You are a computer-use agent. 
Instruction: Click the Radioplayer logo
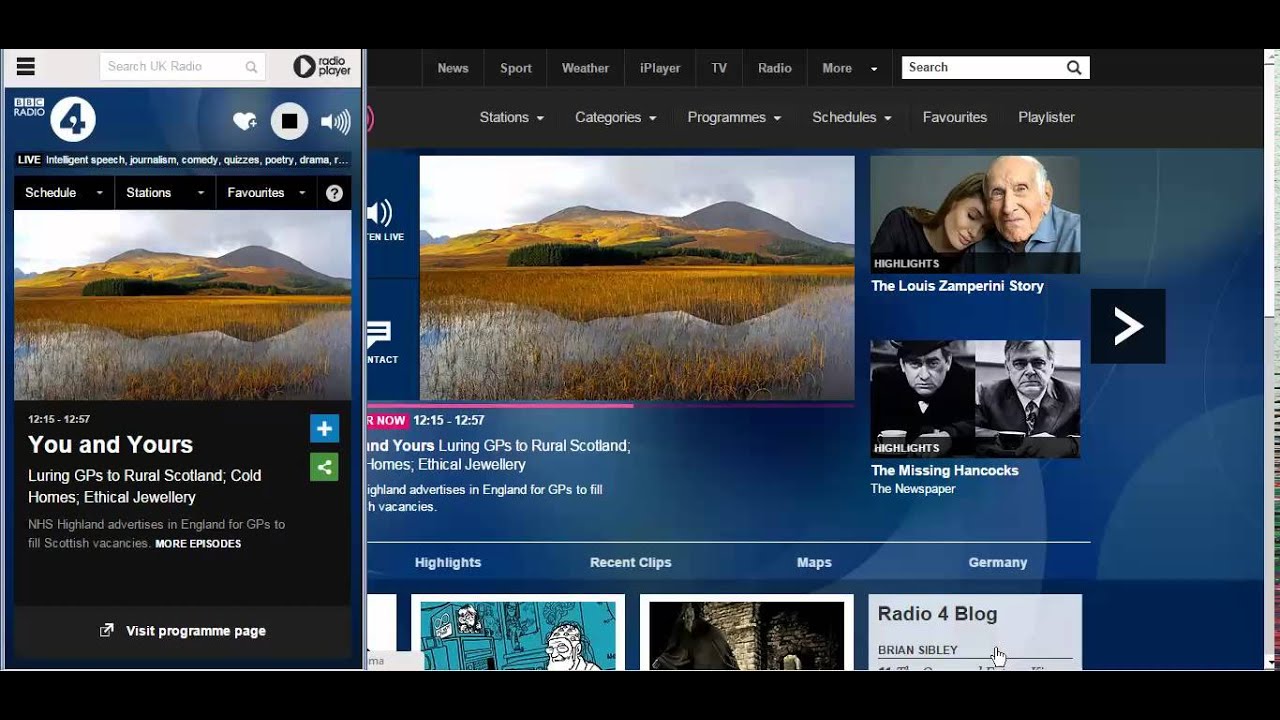pyautogui.click(x=322, y=67)
